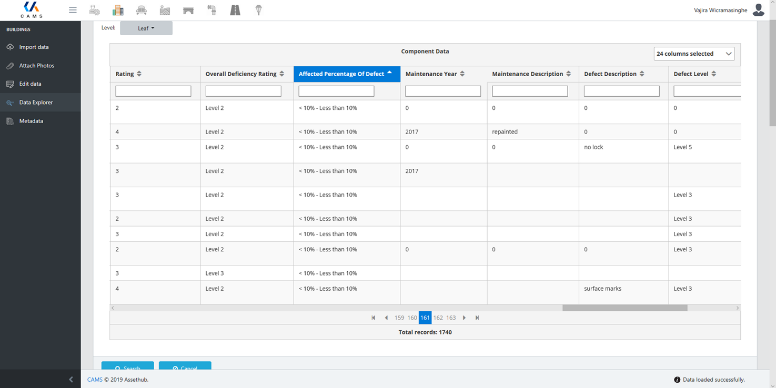Click the Search button

pyautogui.click(x=128, y=366)
